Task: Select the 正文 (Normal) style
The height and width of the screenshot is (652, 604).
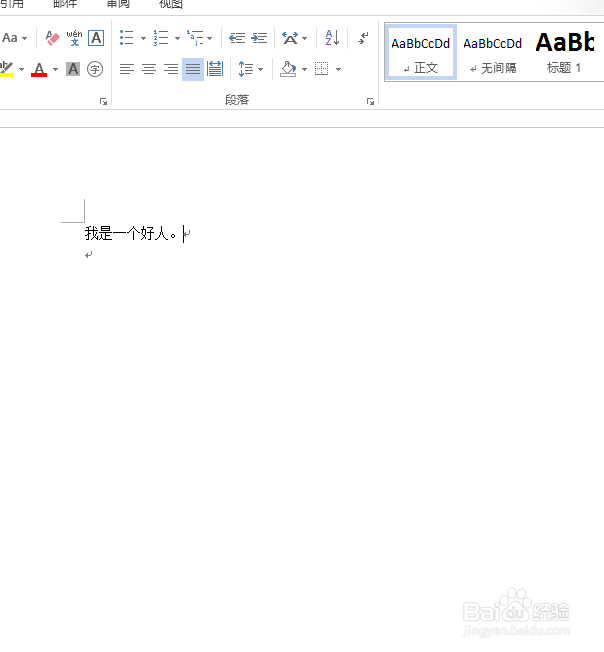Action: point(421,52)
